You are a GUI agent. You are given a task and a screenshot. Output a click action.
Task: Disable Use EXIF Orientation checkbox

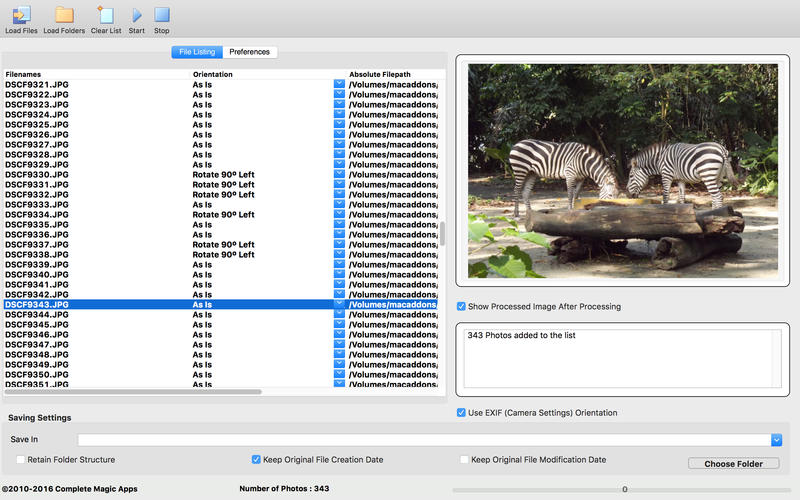tap(461, 413)
